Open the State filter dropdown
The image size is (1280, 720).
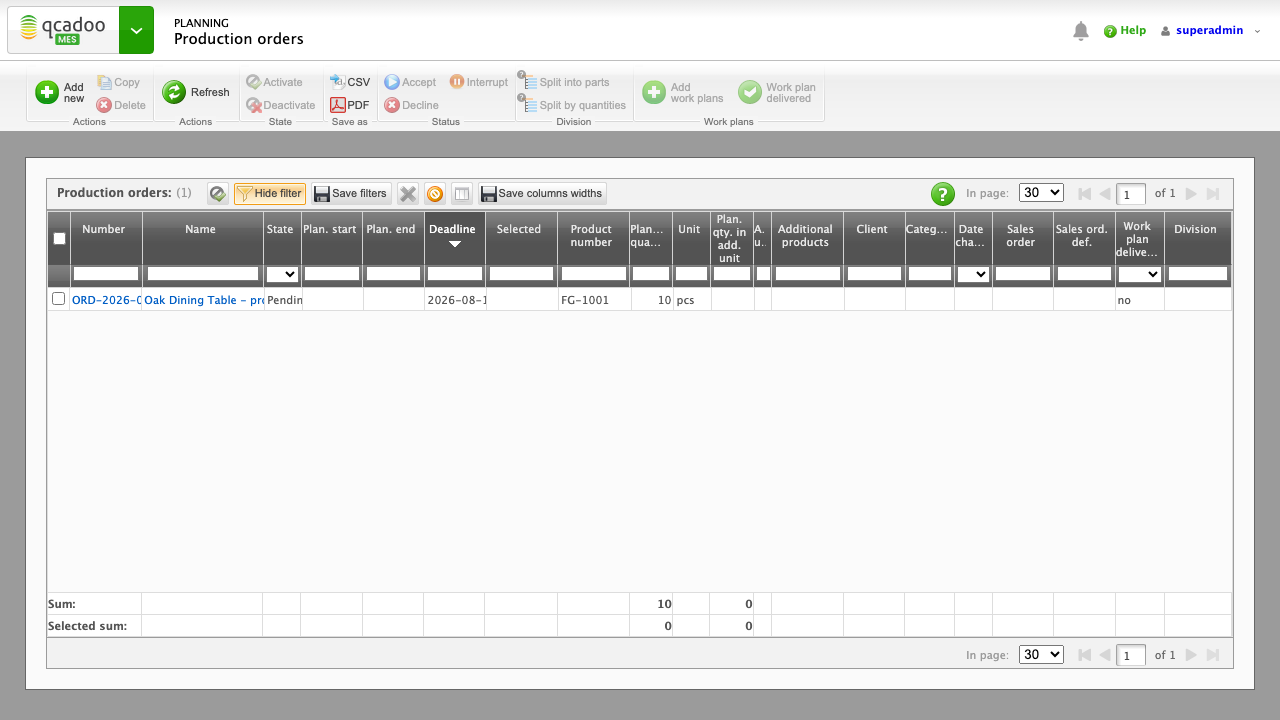tap(282, 274)
